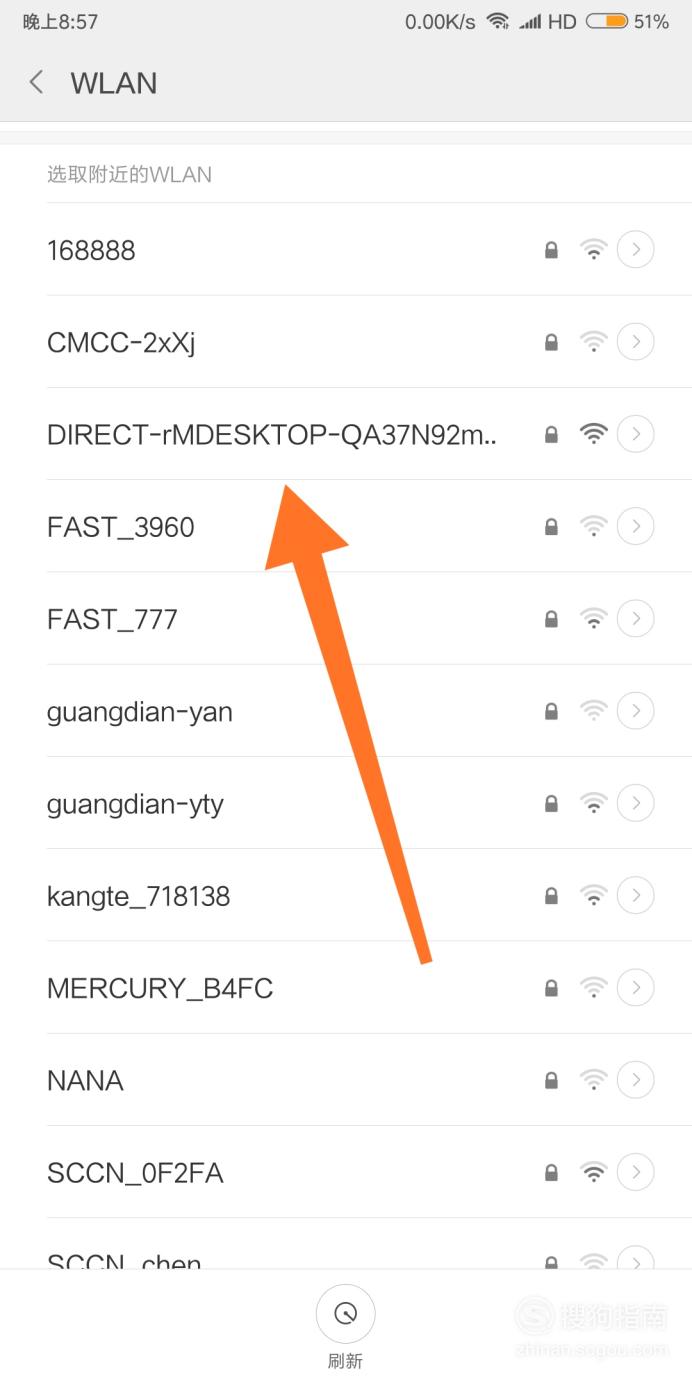Open details arrow for DIRECT-rMDESKTOP network

636,434
